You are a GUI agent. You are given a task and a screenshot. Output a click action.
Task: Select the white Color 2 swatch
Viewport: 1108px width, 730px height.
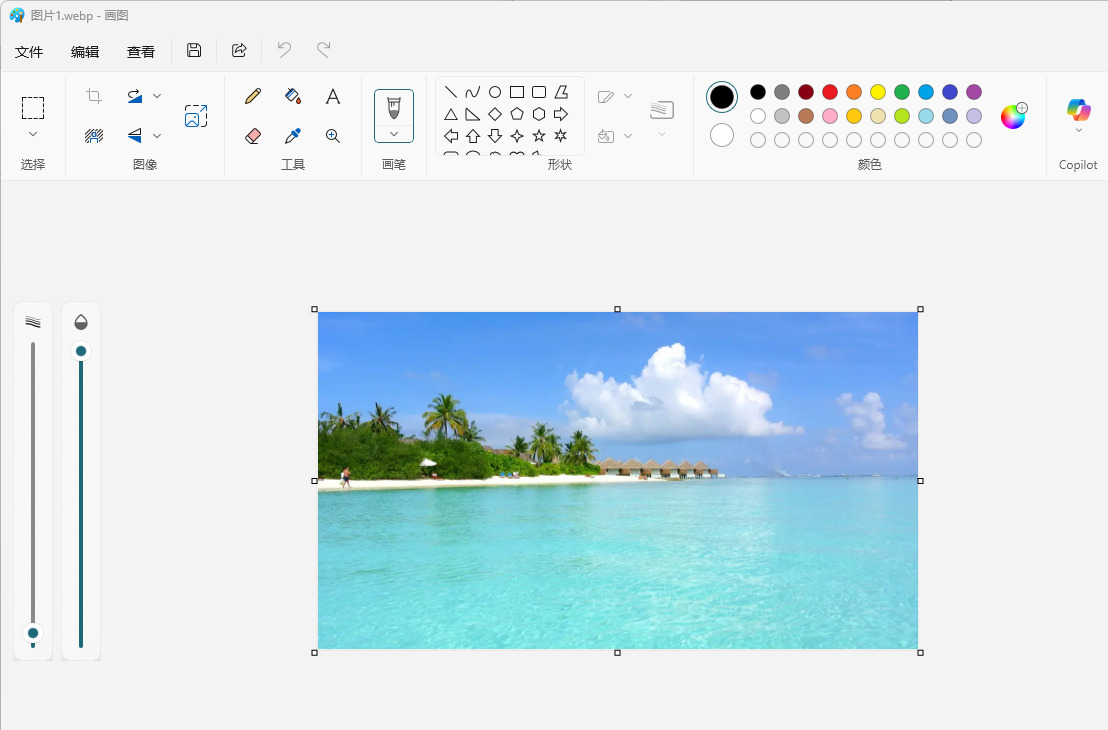[721, 135]
